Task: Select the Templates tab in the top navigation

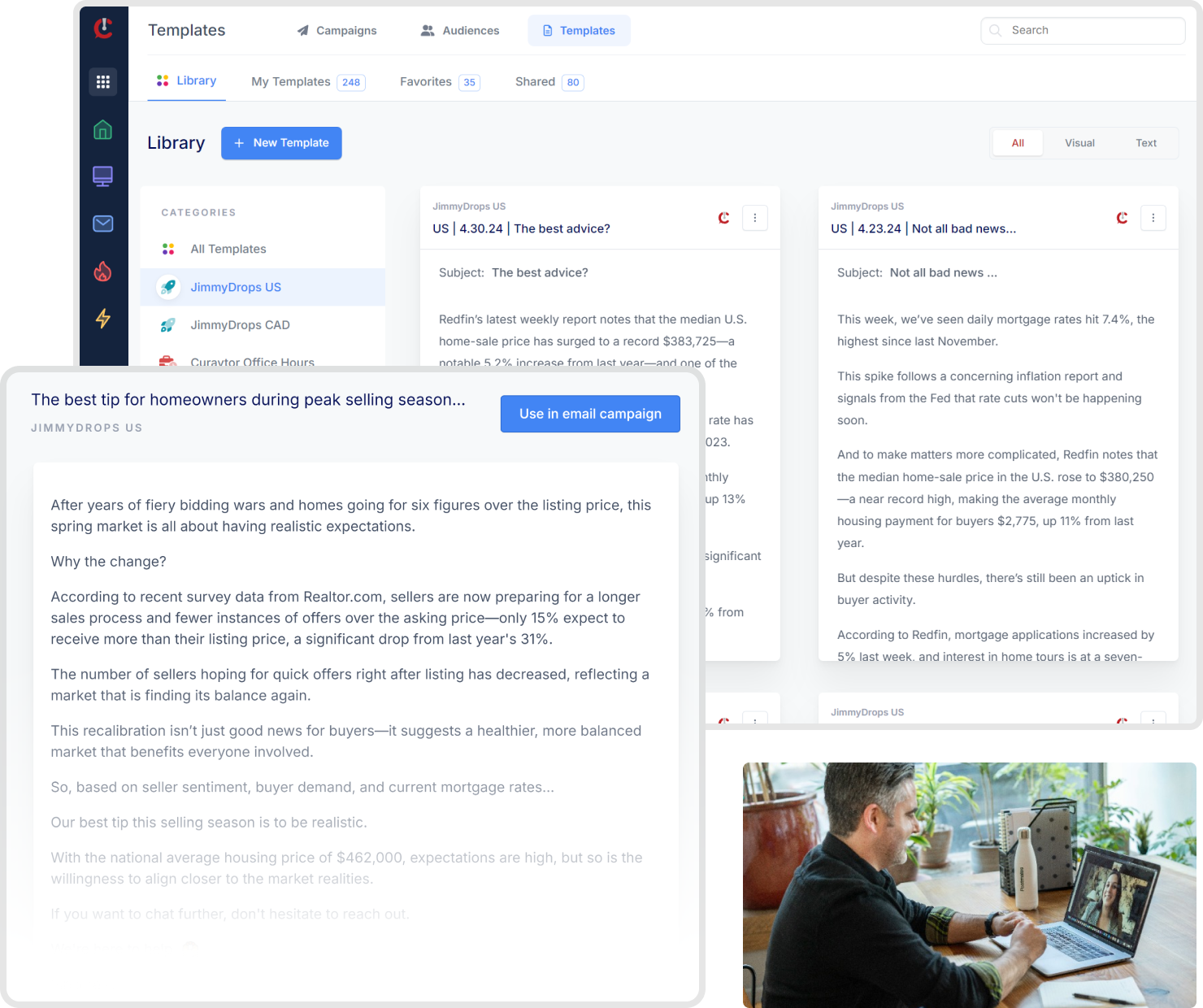Action: [x=579, y=31]
